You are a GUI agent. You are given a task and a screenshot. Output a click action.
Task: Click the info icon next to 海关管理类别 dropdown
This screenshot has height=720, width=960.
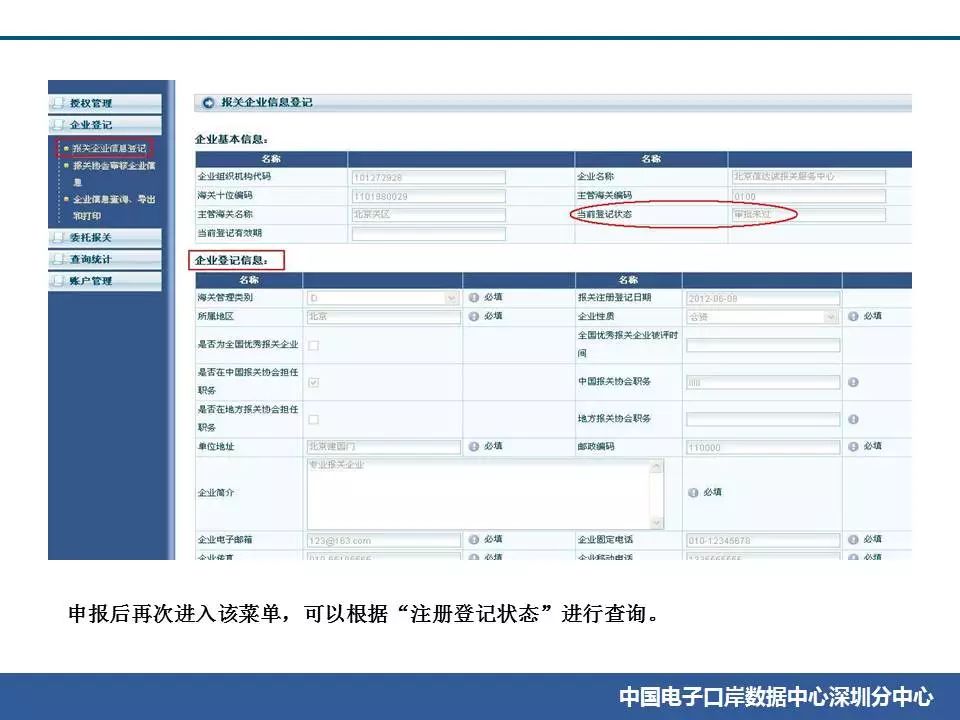[473, 298]
